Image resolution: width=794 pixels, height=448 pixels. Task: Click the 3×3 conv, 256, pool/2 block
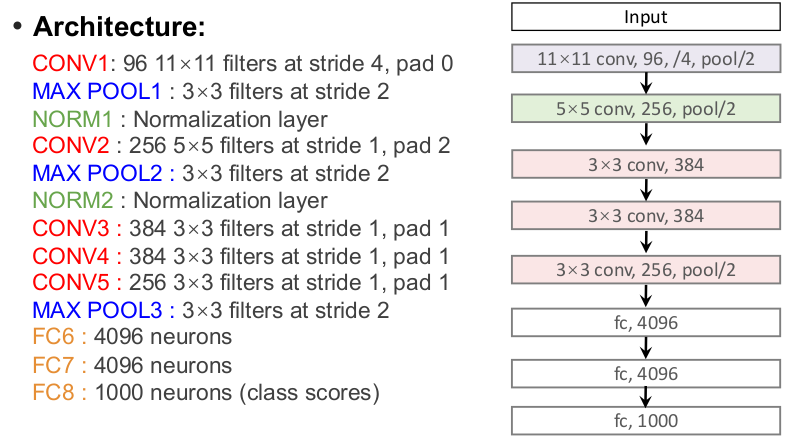(x=645, y=269)
